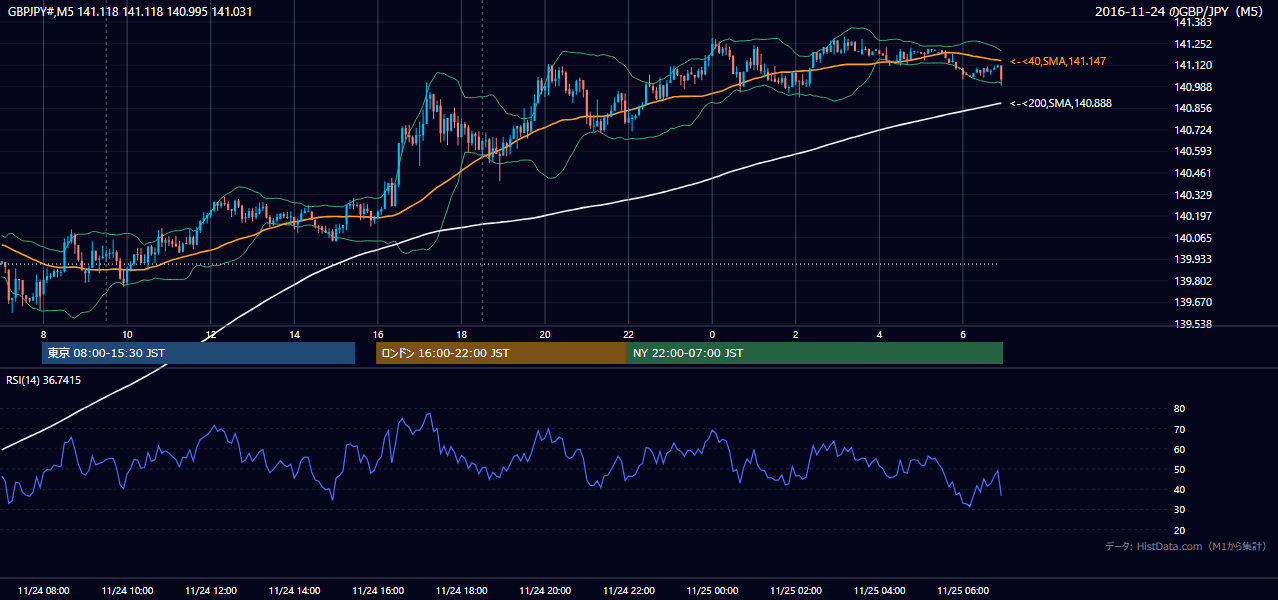Click the GBPJPY#,M5 symbol header text
The height and width of the screenshot is (600, 1278).
click(x=130, y=11)
